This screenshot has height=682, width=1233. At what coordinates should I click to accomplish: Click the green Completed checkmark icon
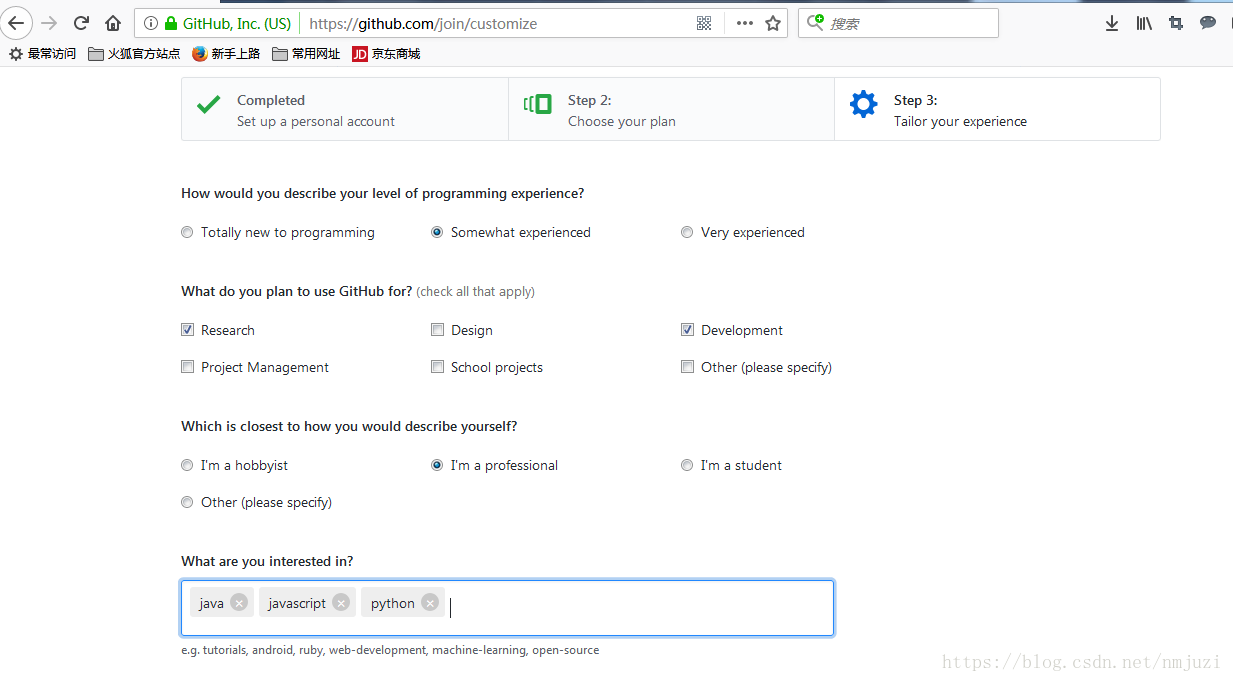pyautogui.click(x=209, y=104)
